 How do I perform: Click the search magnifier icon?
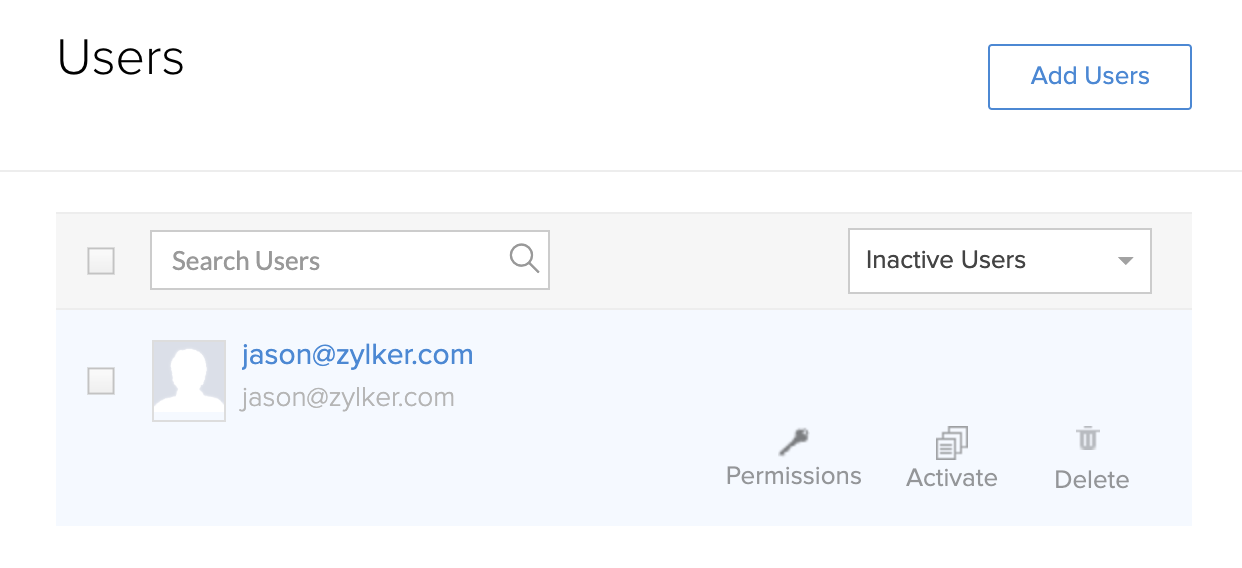[524, 259]
